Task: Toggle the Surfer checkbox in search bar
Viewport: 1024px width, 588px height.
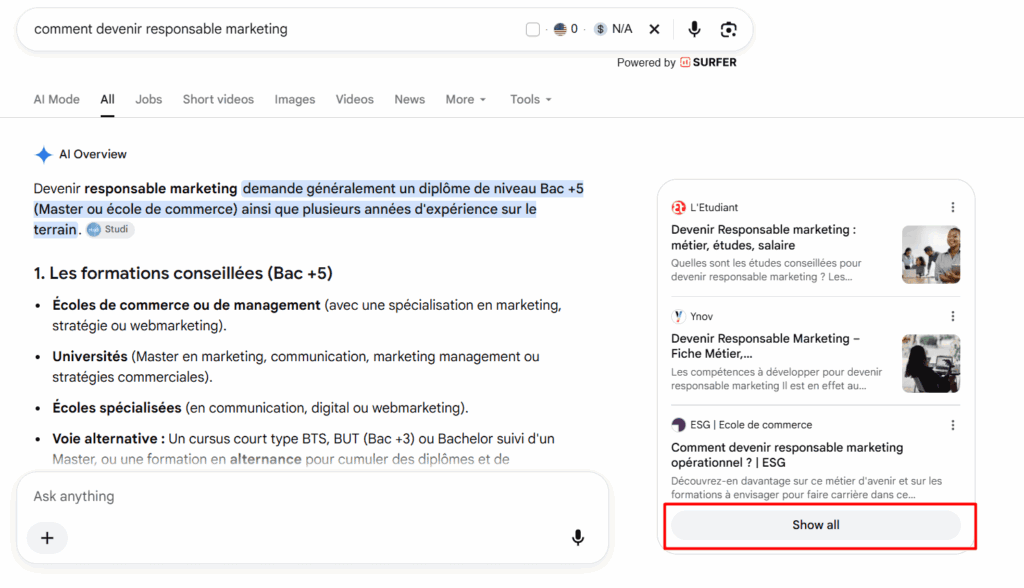Action: tap(533, 29)
